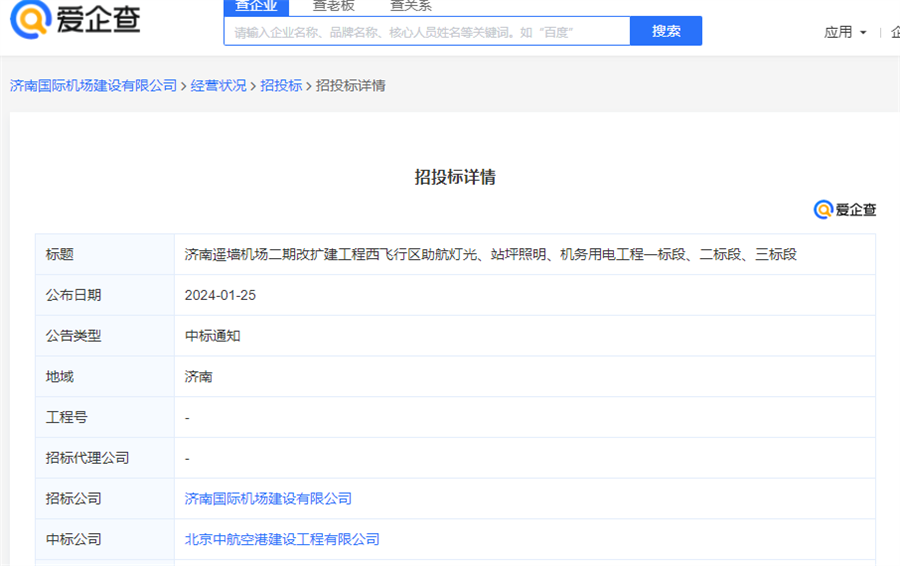The width and height of the screenshot is (900, 566).
Task: Click the 标题 label cell
Action: (105, 254)
